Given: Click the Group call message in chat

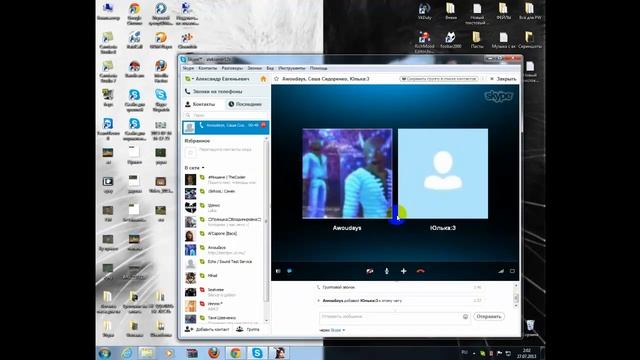Looking at the screenshot, I should pyautogui.click(x=338, y=287).
